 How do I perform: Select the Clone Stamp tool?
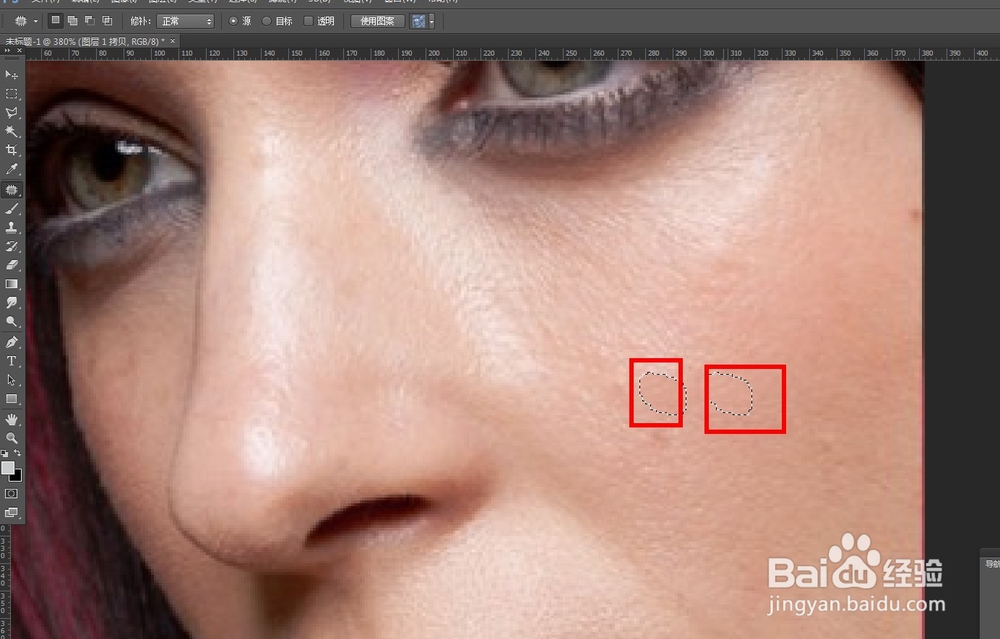(11, 227)
